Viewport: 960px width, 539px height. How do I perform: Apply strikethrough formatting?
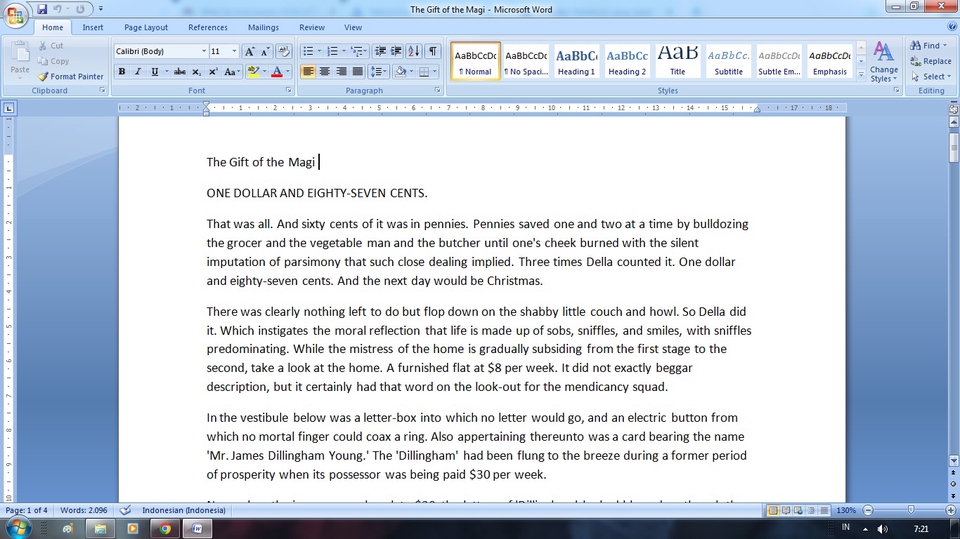coord(179,72)
